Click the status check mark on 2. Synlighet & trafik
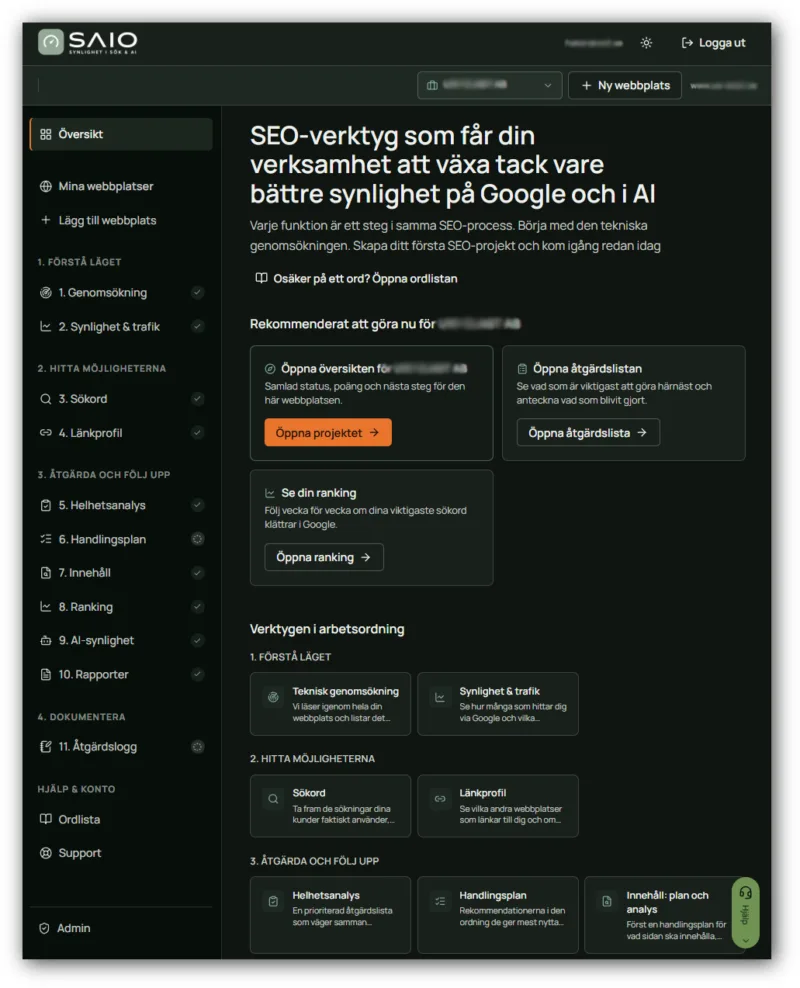Image resolution: width=800 pixels, height=988 pixels. pos(197,326)
